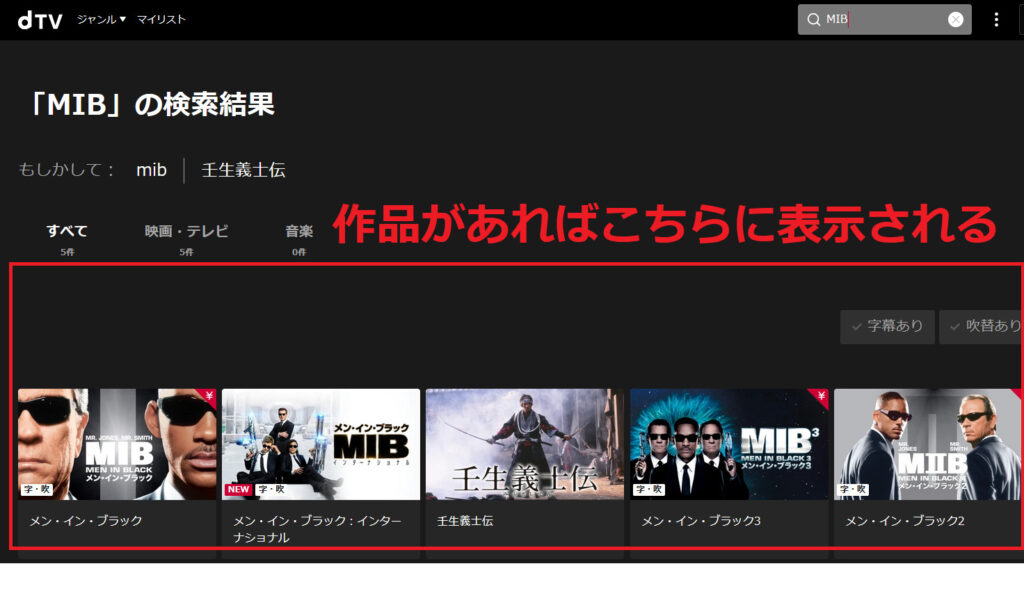1024x605 pixels.
Task: Select the suggested term 壬生義士伝
Action: pyautogui.click(x=243, y=170)
